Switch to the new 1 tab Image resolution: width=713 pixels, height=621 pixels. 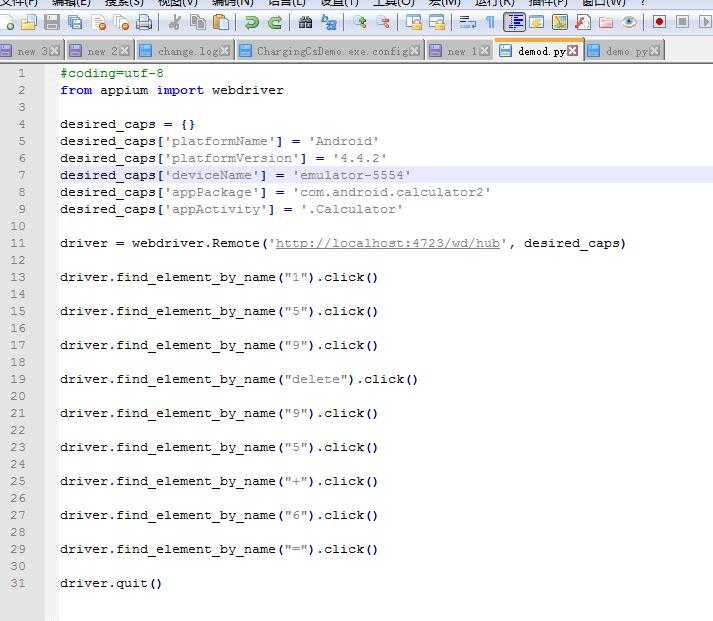coord(458,51)
